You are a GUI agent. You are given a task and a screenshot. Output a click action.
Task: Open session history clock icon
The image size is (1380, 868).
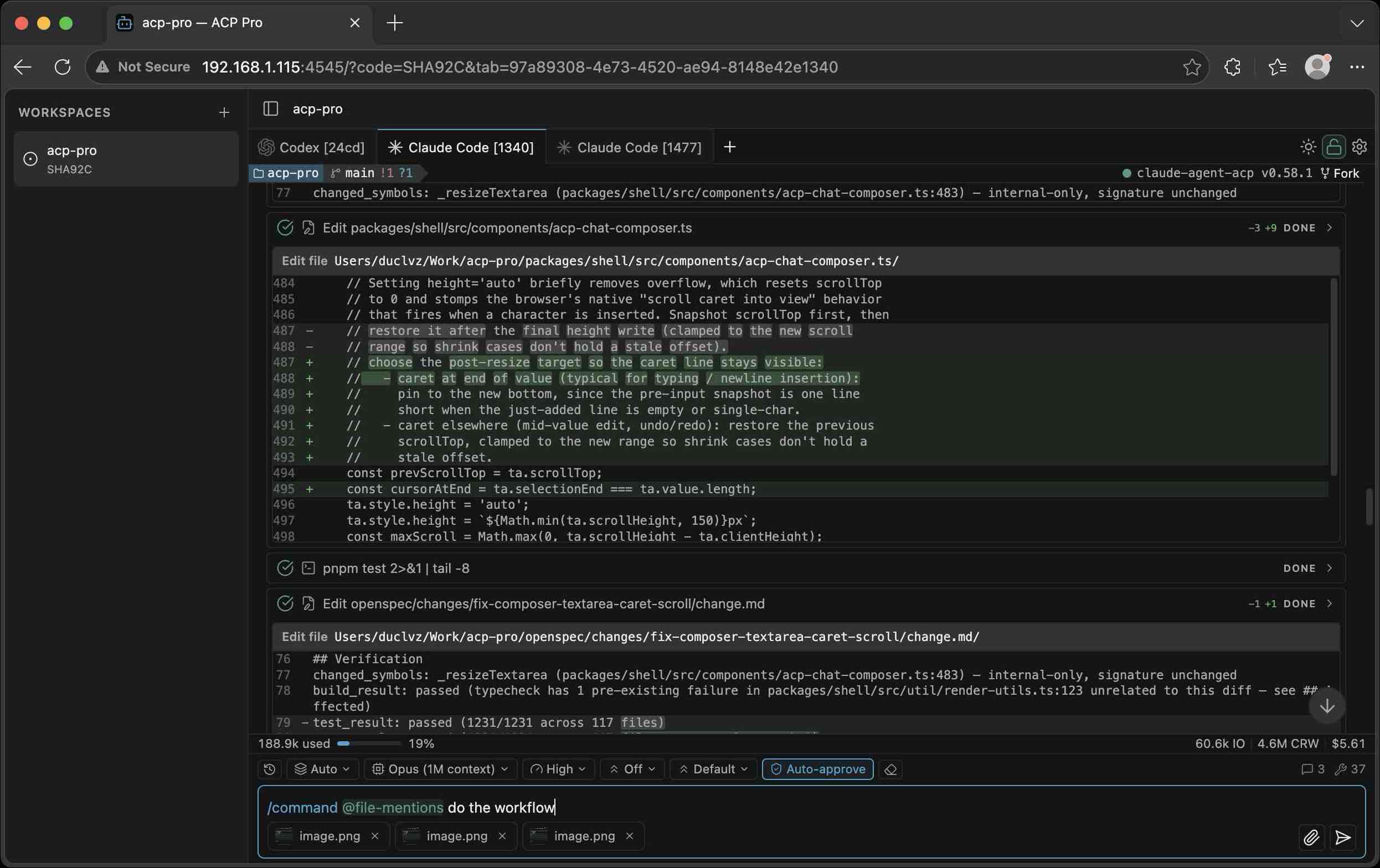pyautogui.click(x=269, y=769)
